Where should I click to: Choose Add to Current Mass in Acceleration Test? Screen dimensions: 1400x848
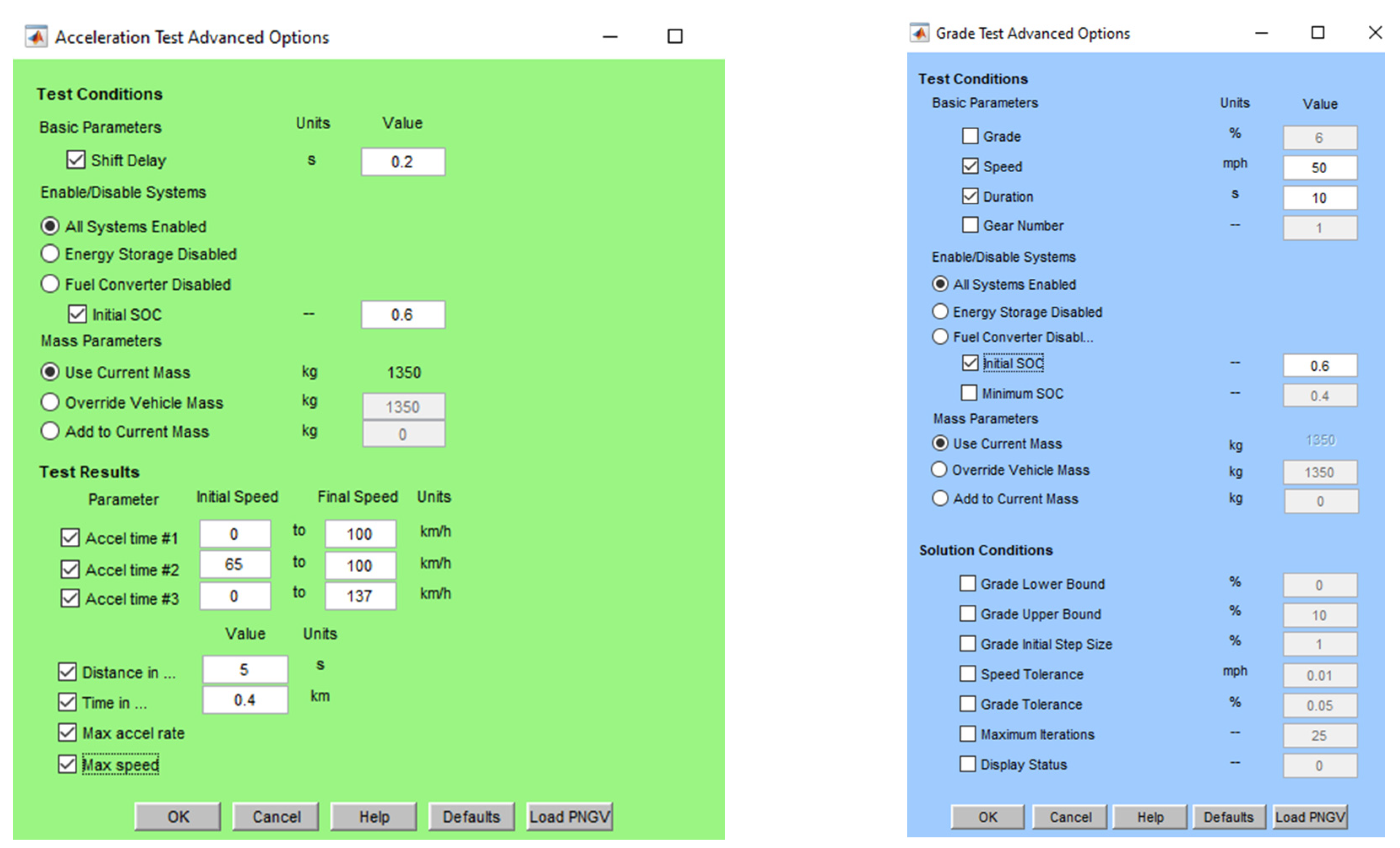pos(50,431)
